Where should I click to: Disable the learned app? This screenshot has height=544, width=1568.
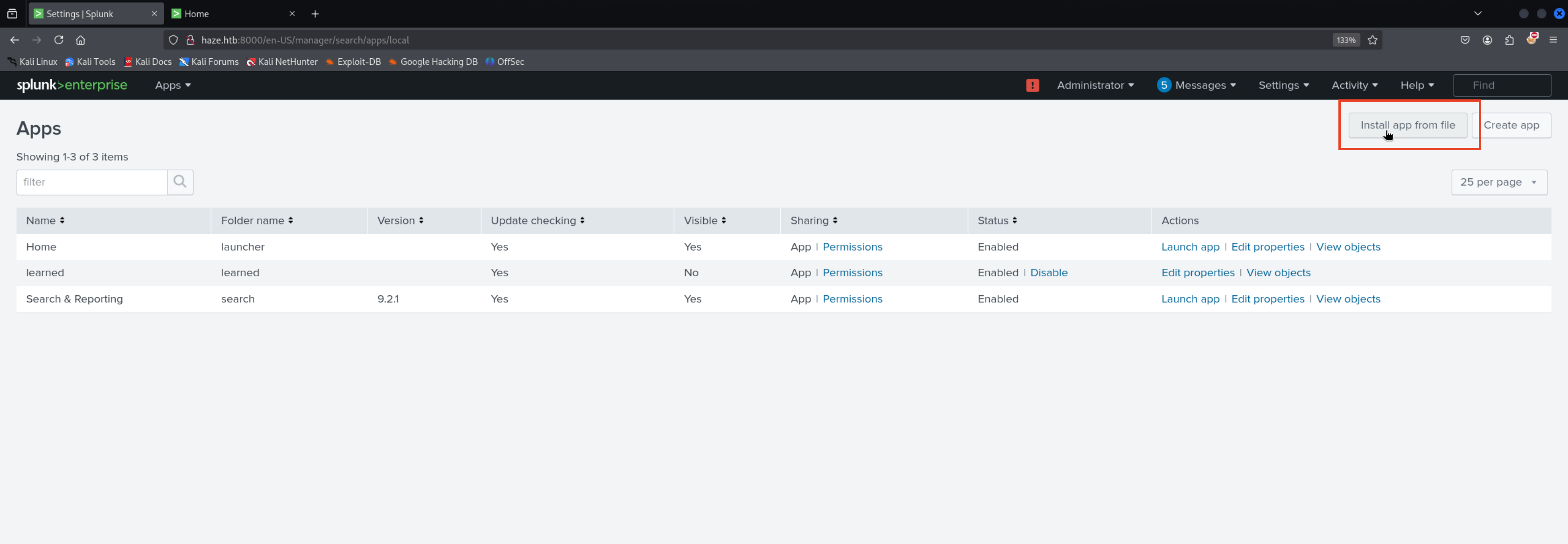tap(1048, 272)
